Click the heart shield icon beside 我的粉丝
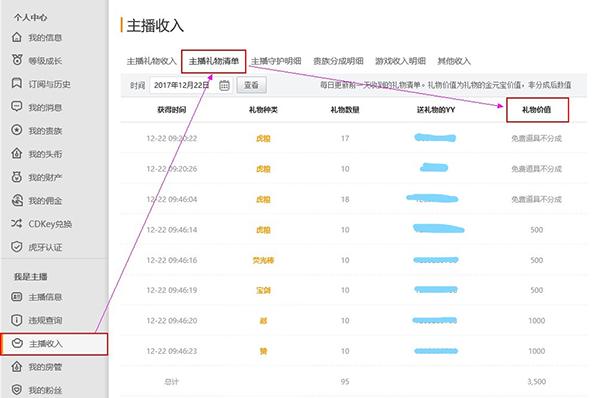 coord(16,390)
